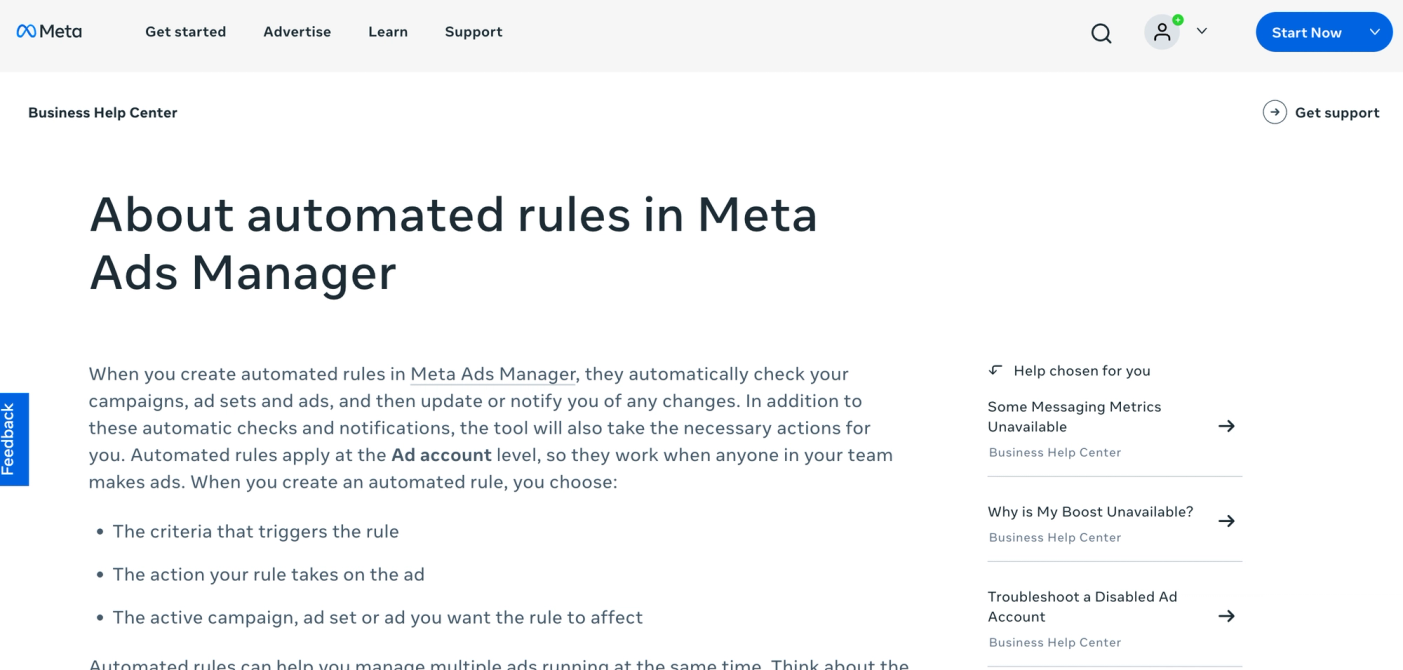The image size is (1403, 670).
Task: Click the user profile avatar icon
Action: click(x=1161, y=32)
